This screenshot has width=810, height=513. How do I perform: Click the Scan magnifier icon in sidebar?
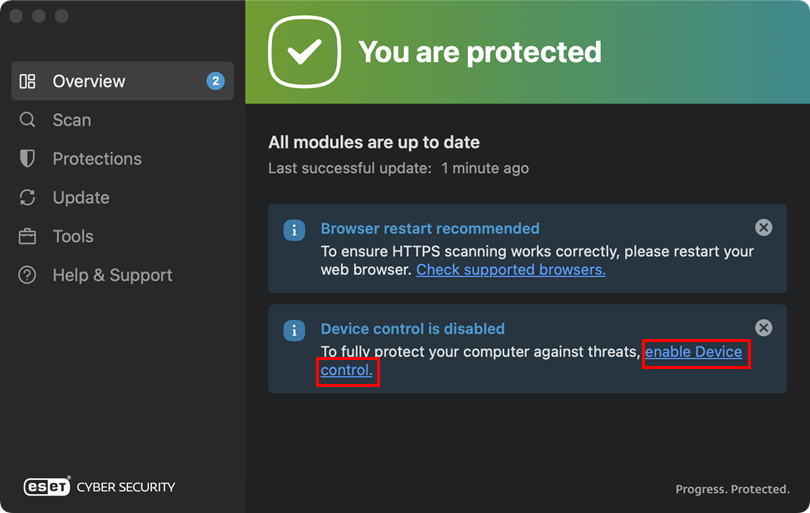(27, 120)
